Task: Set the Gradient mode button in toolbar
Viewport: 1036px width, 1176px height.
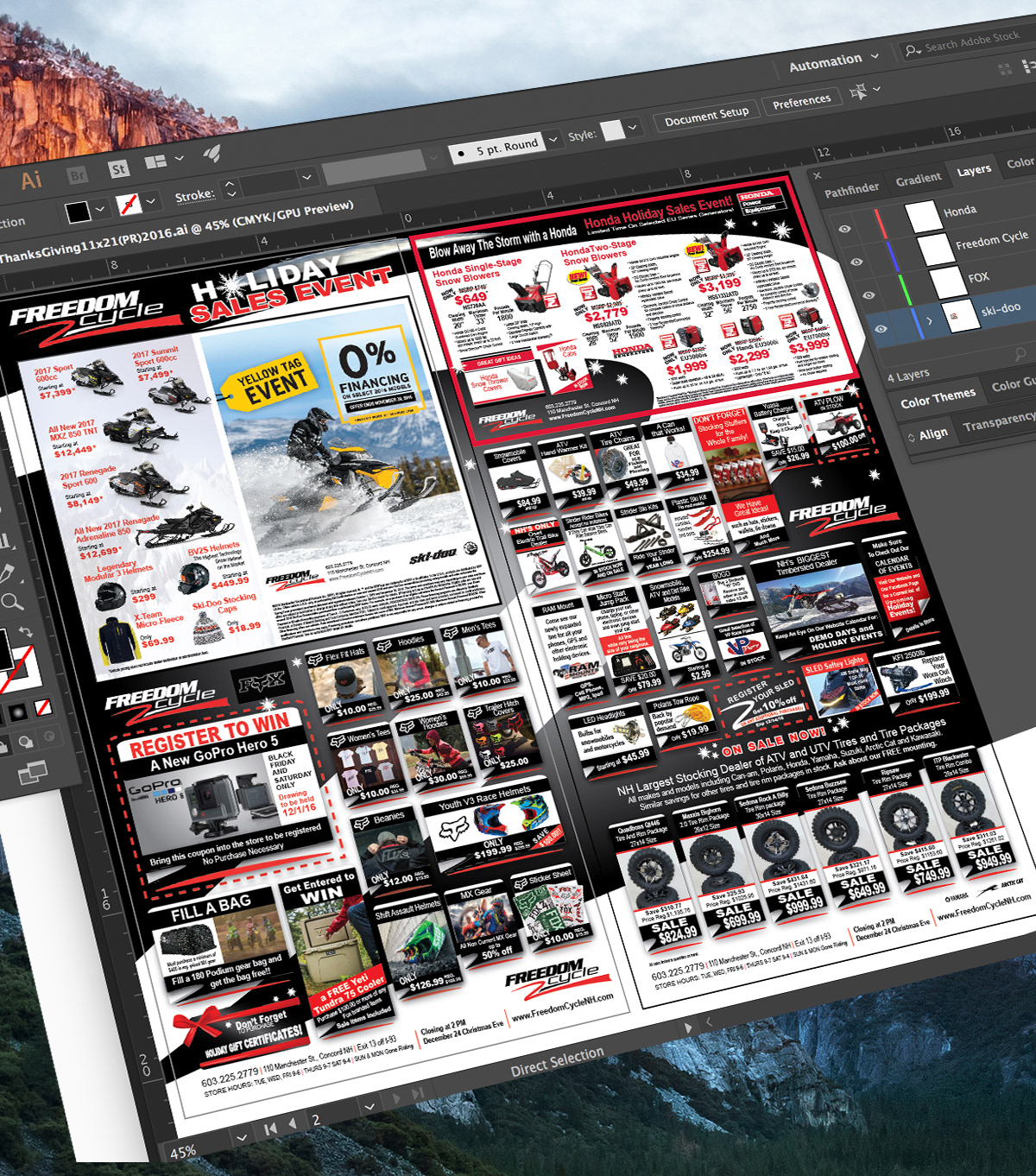Action: (17, 713)
